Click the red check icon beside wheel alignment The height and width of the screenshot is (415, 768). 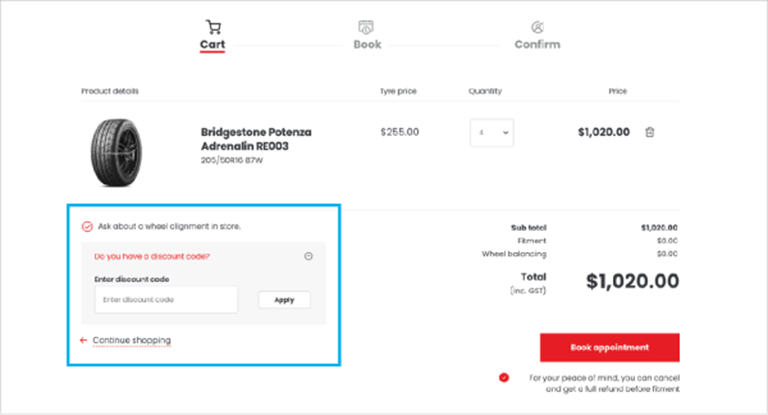tap(87, 226)
